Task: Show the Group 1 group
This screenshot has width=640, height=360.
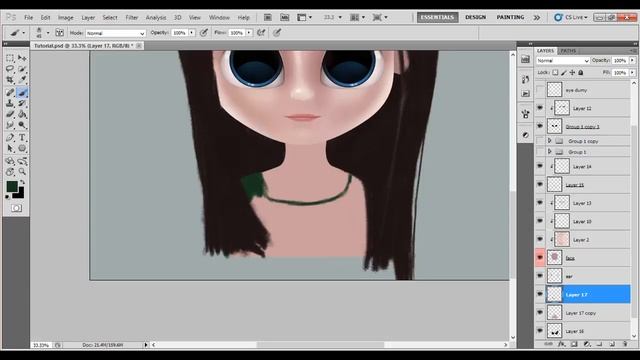Action: coord(540,152)
